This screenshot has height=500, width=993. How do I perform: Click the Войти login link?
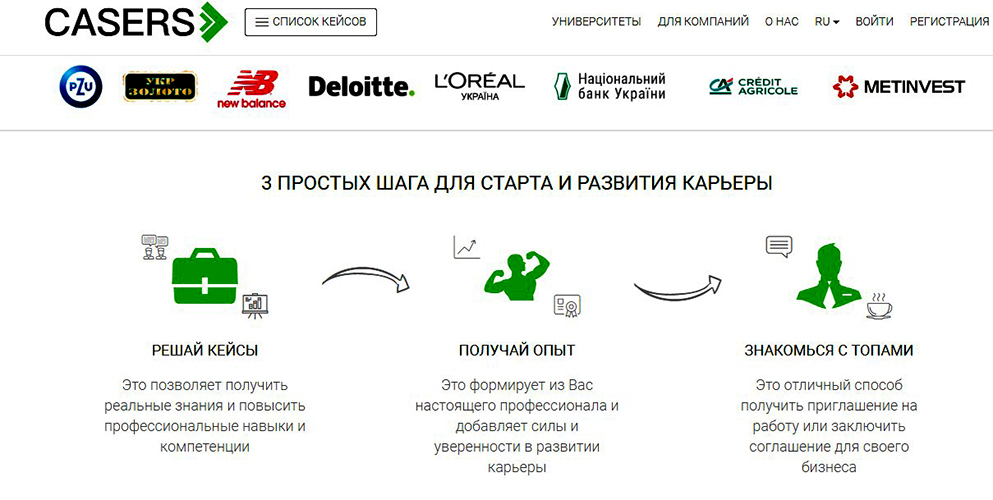coord(874,22)
